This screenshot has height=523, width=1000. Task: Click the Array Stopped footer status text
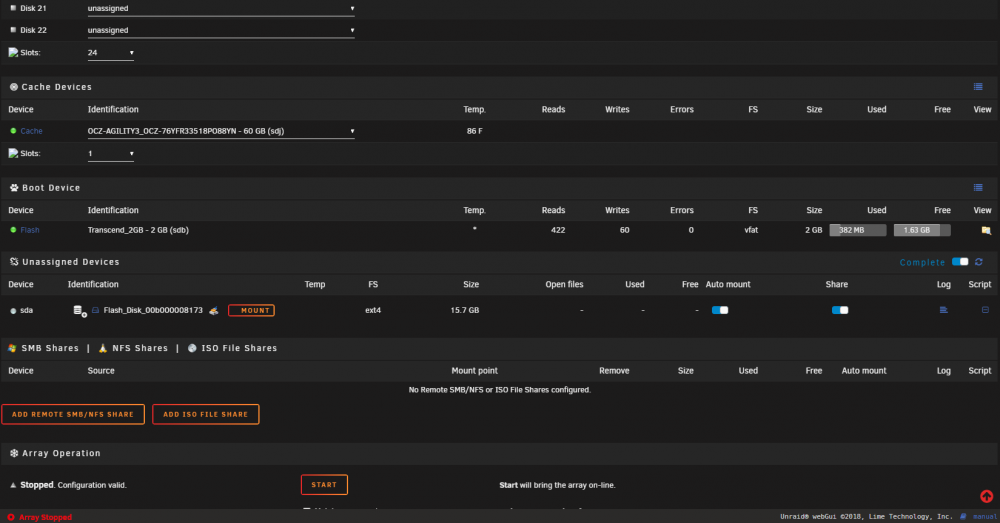[x=45, y=517]
